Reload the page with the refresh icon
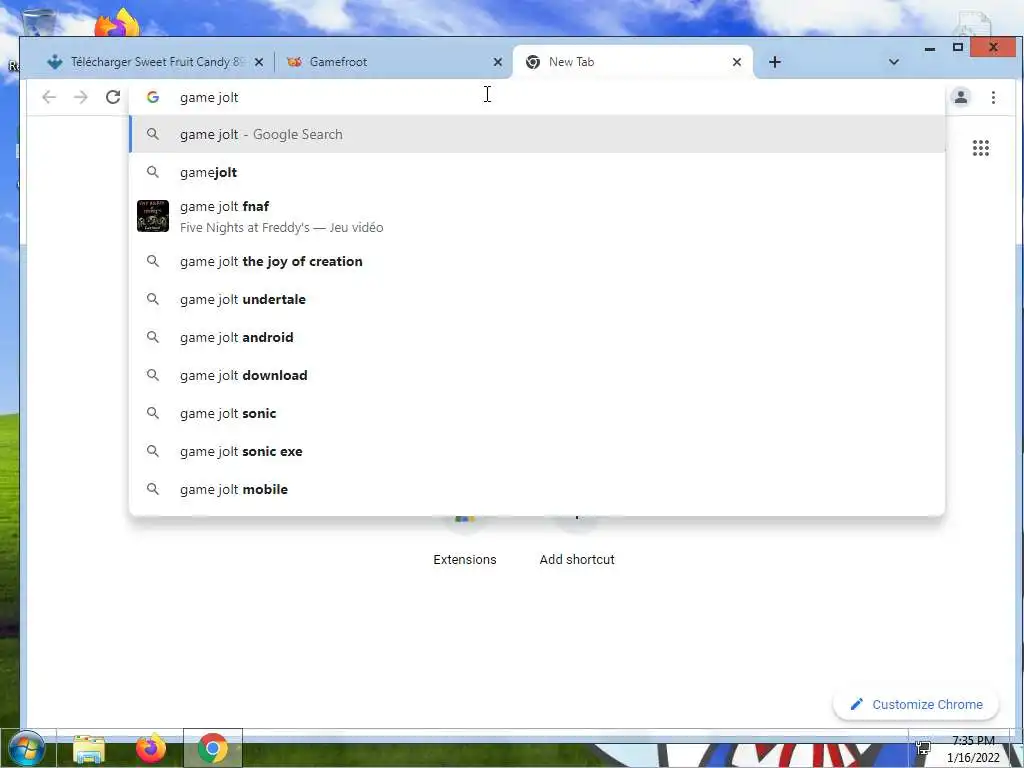1024x768 pixels. click(x=113, y=97)
